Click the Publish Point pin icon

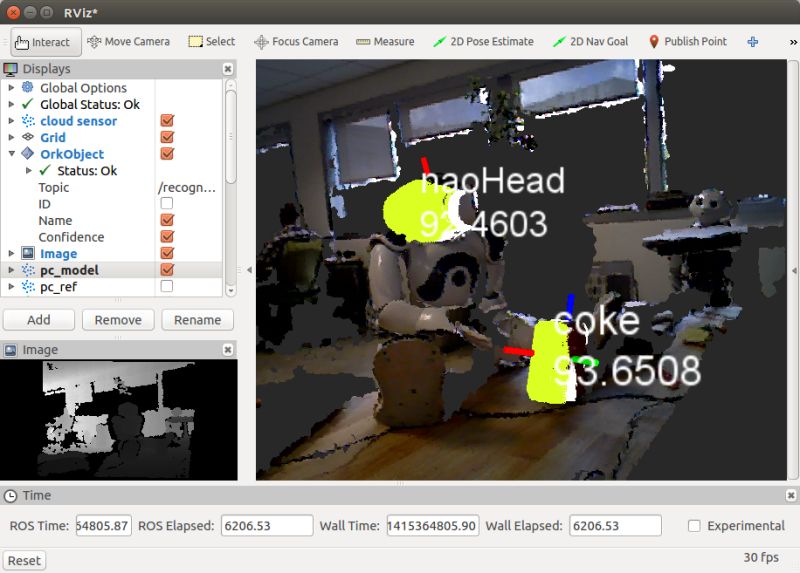(x=654, y=42)
